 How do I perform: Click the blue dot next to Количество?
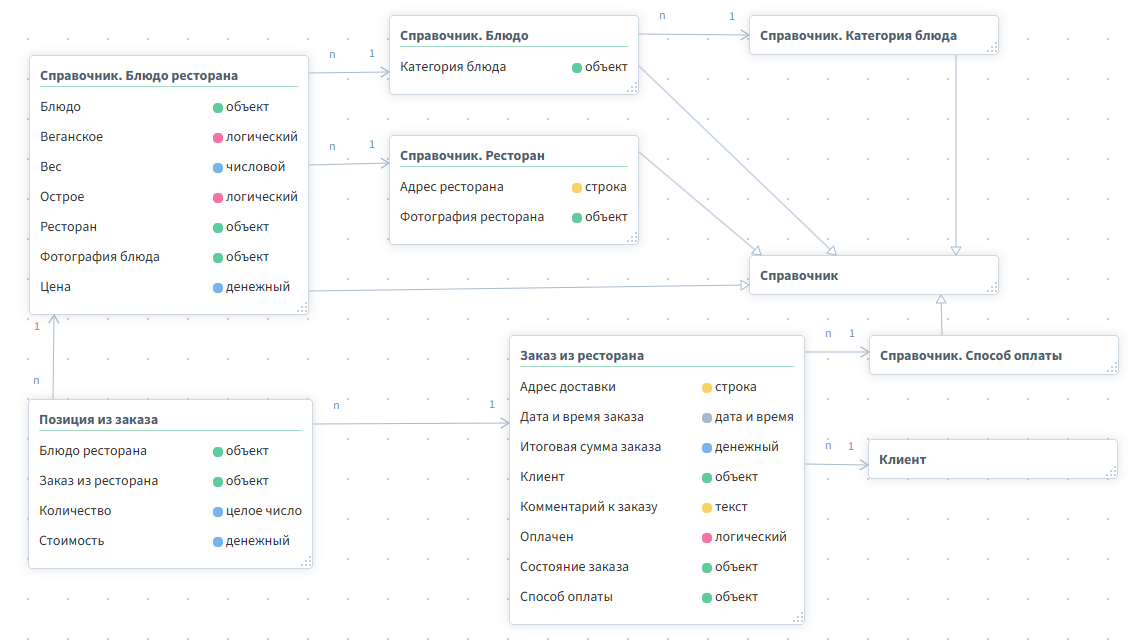click(217, 511)
